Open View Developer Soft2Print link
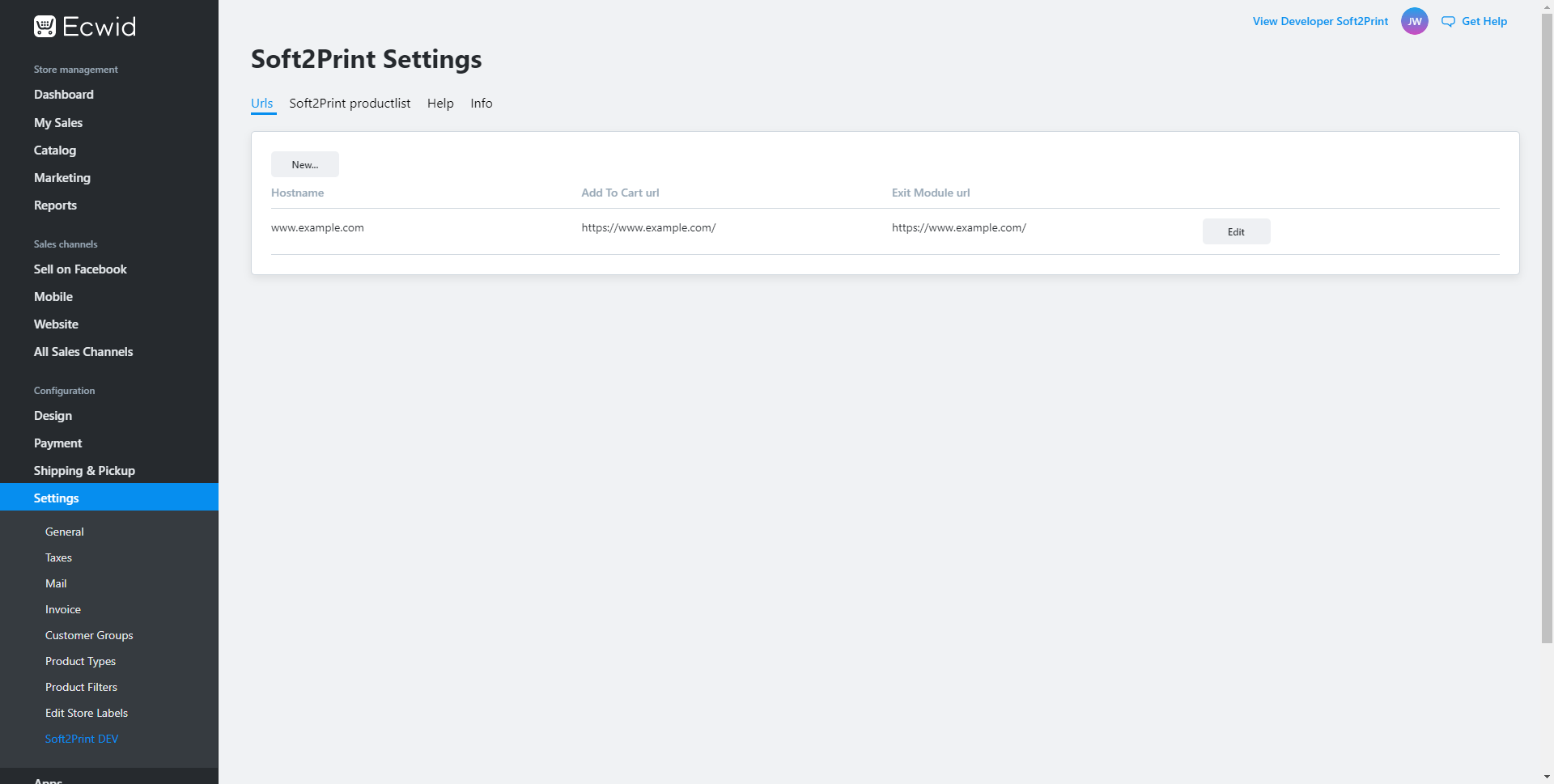The width and height of the screenshot is (1554, 784). tap(1320, 22)
